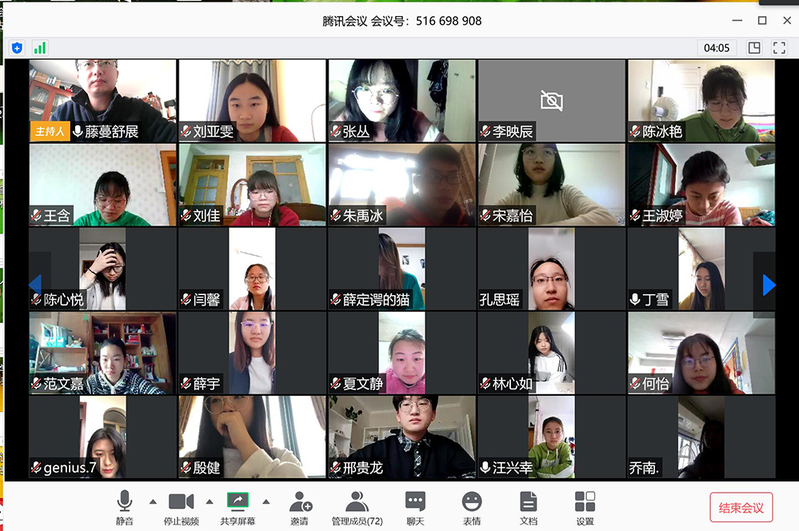Go to previous page of participants
The height and width of the screenshot is (531, 799).
pos(36,284)
